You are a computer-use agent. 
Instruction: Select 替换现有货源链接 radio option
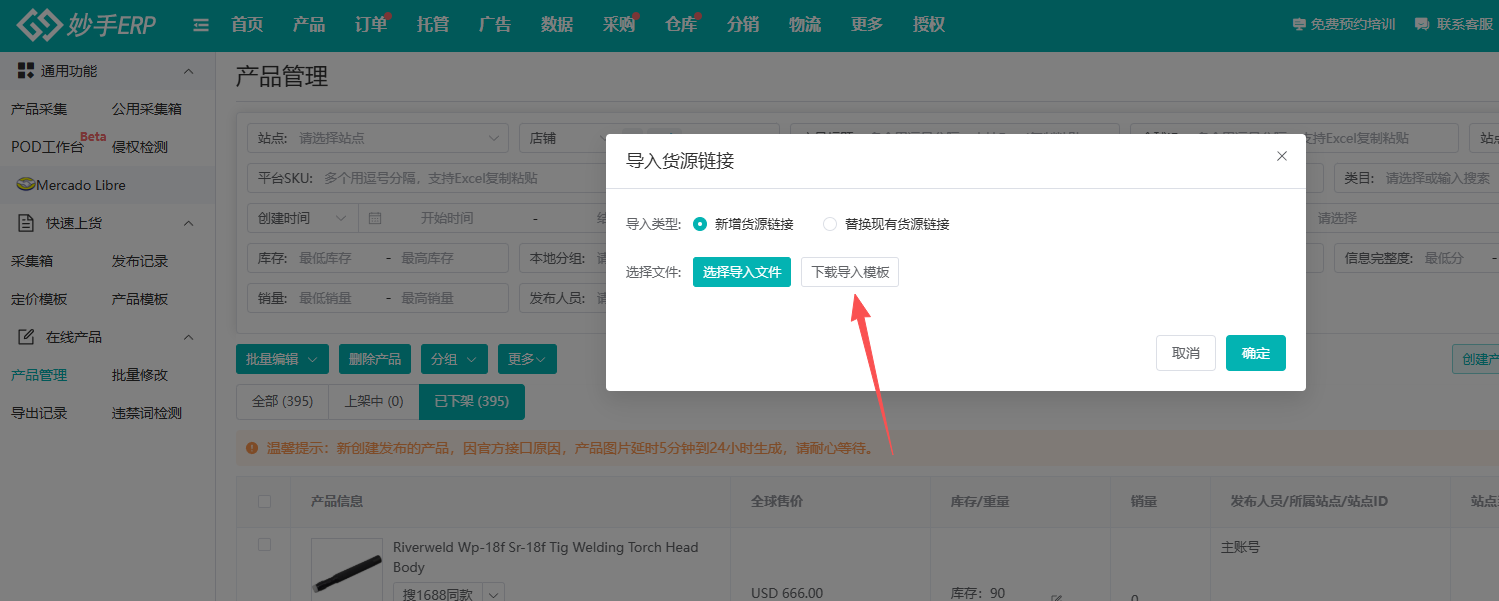tap(830, 224)
